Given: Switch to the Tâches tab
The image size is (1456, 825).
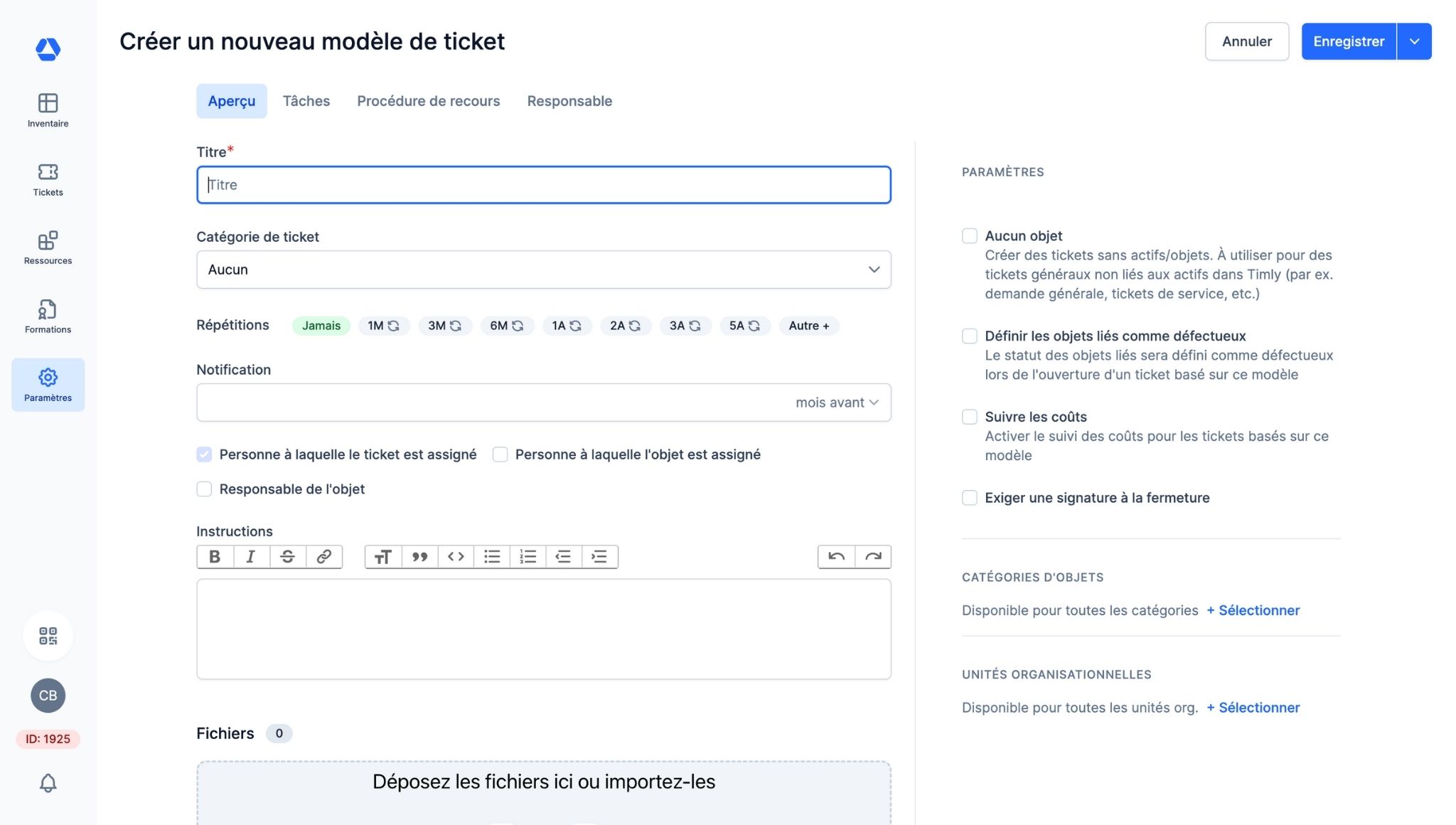Looking at the screenshot, I should [306, 101].
